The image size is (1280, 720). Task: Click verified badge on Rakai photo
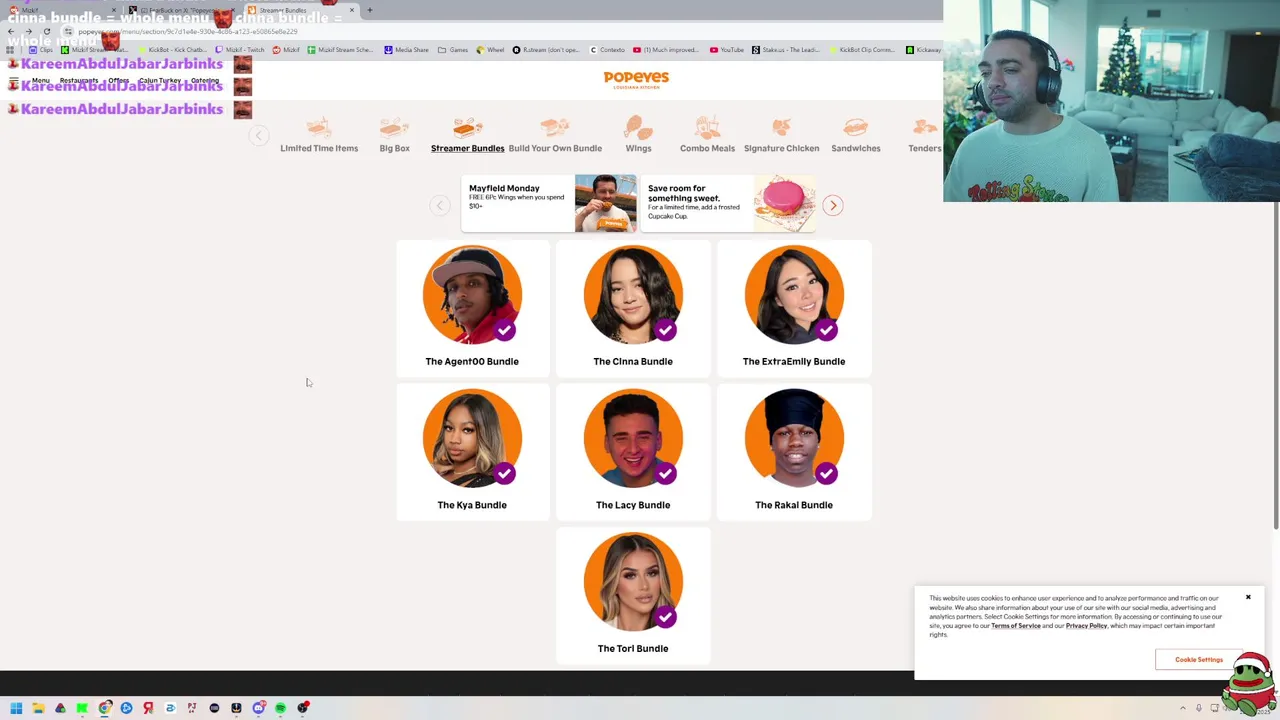[x=826, y=473]
